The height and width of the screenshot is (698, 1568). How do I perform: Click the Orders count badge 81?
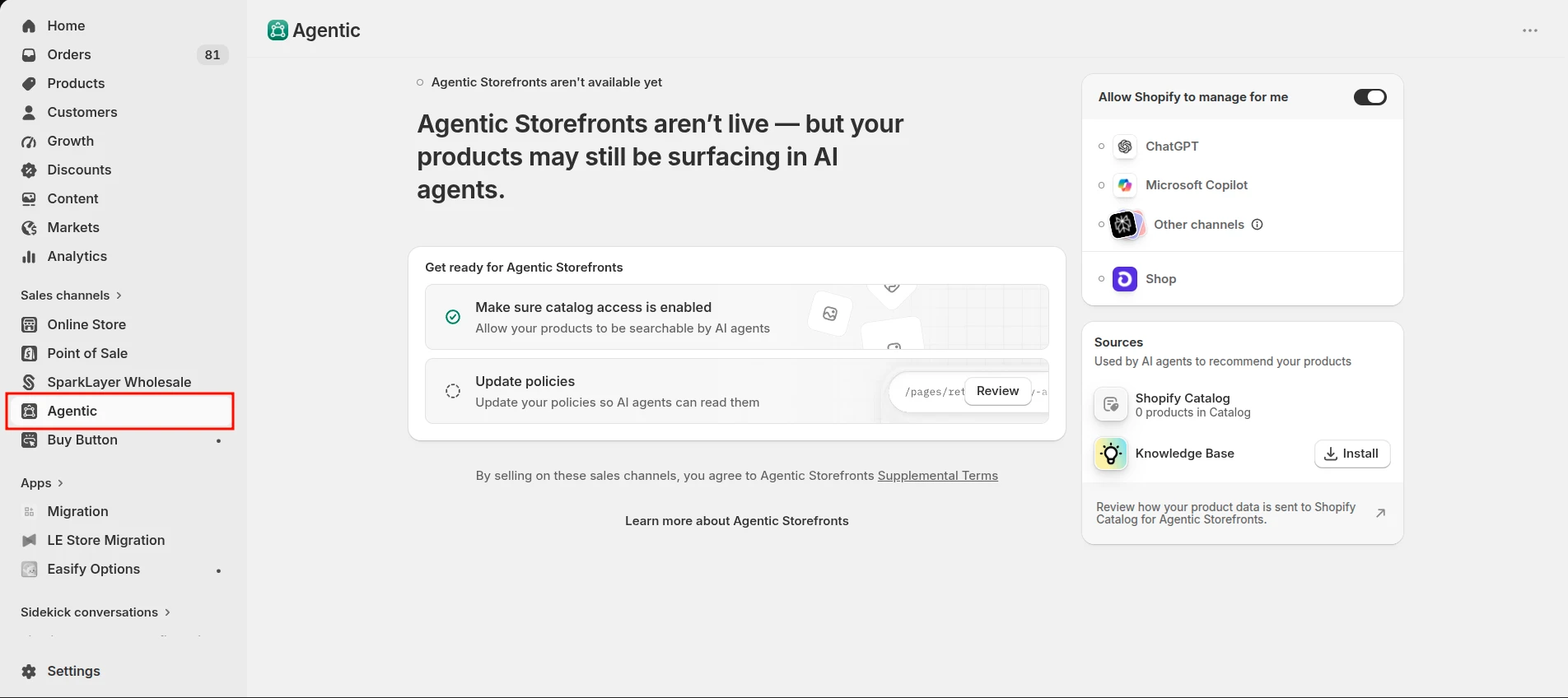tap(212, 55)
